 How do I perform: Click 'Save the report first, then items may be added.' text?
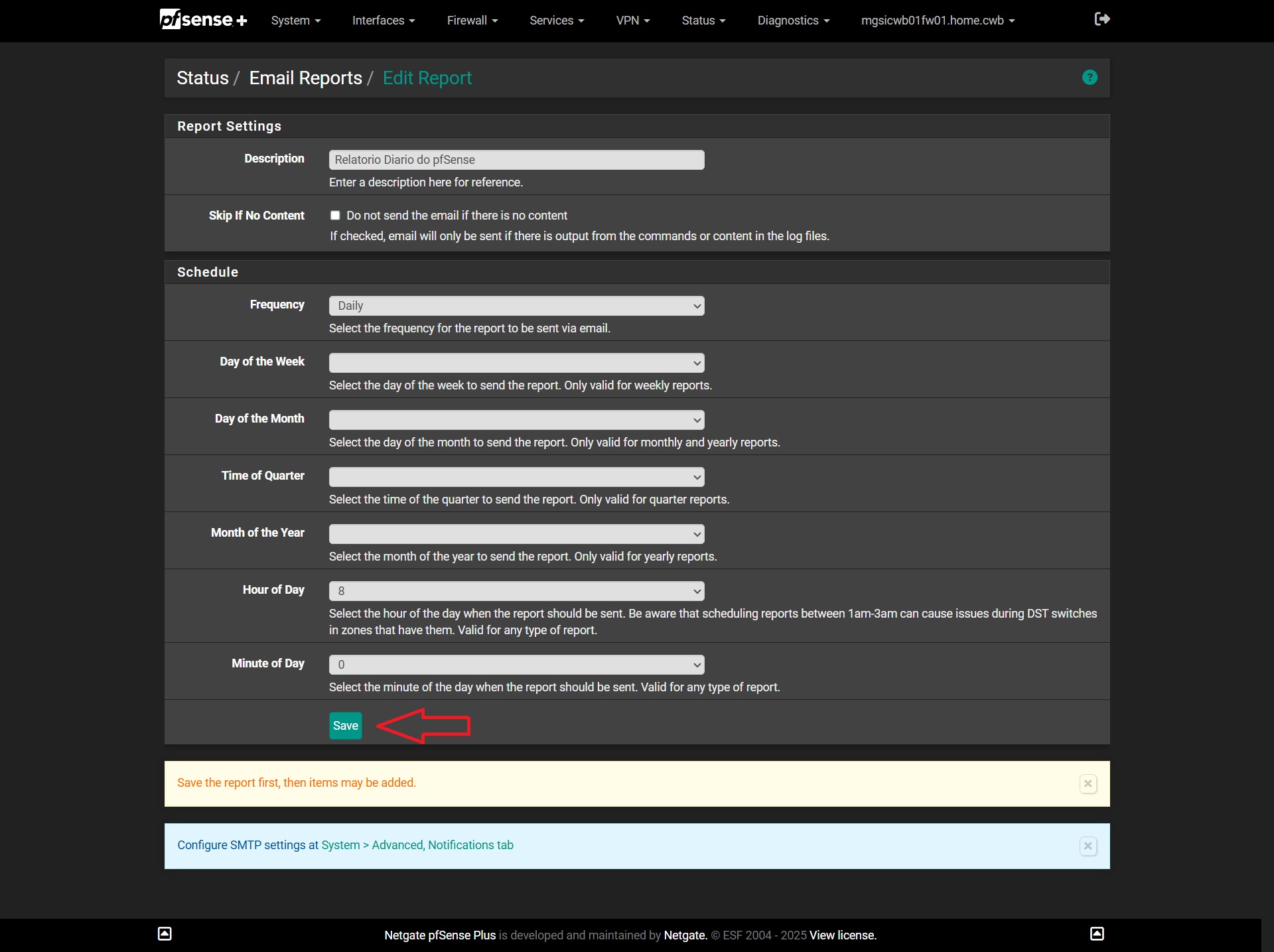(297, 783)
